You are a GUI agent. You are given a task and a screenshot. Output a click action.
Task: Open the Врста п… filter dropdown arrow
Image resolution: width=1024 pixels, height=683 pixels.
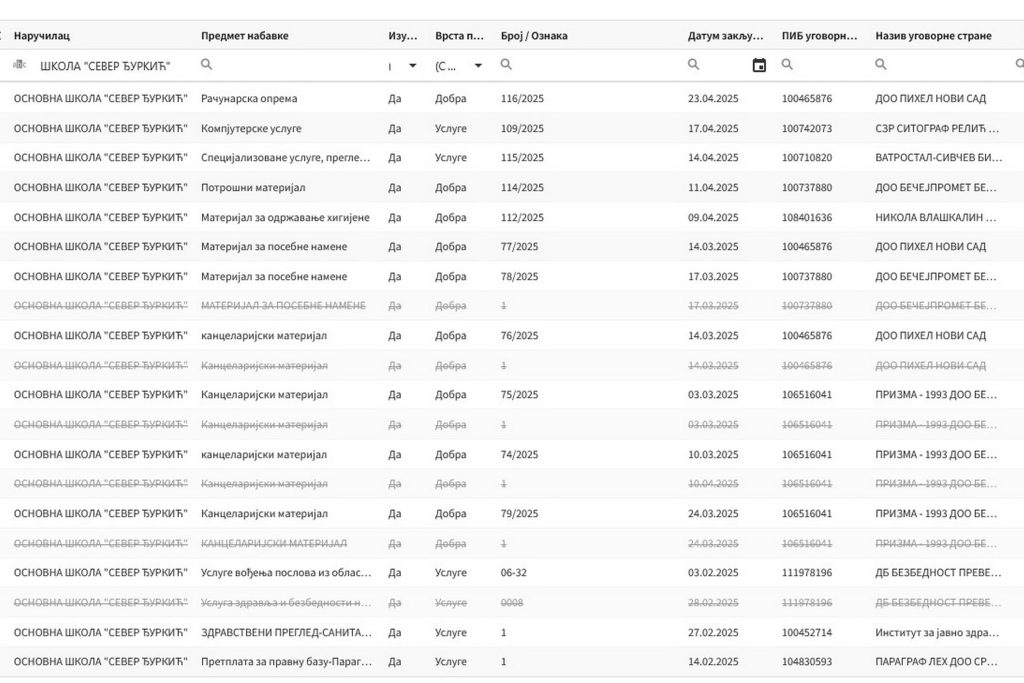point(478,65)
